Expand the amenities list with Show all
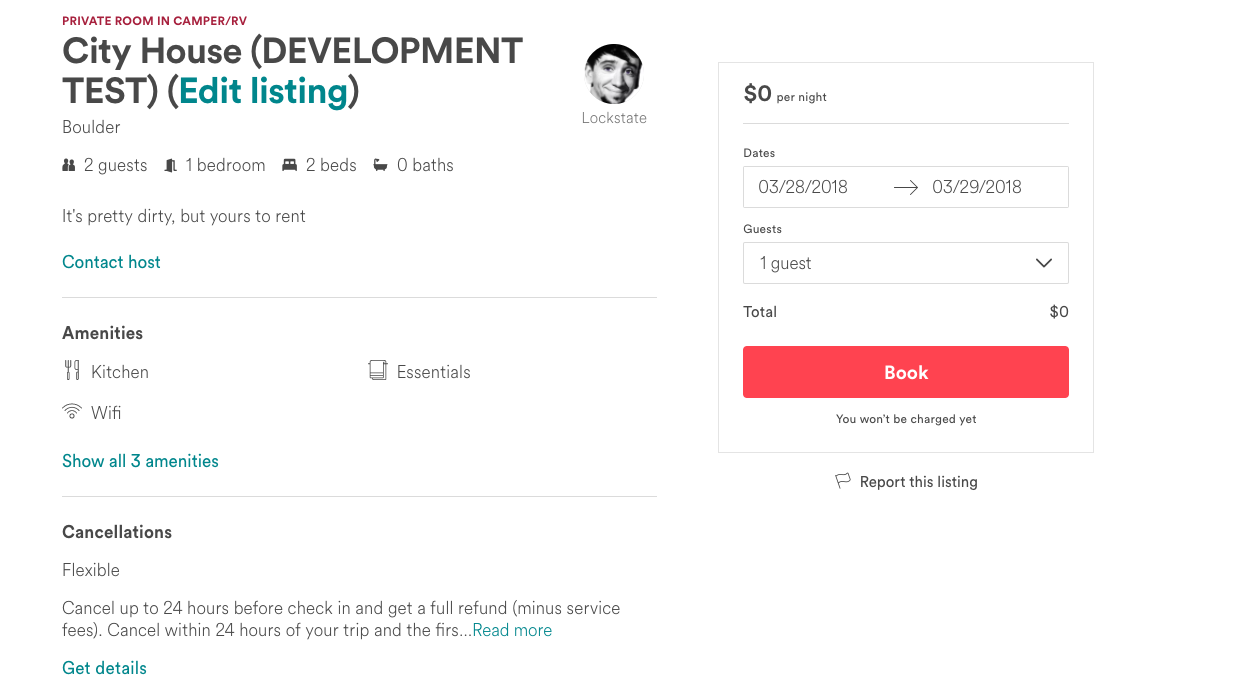 point(140,461)
